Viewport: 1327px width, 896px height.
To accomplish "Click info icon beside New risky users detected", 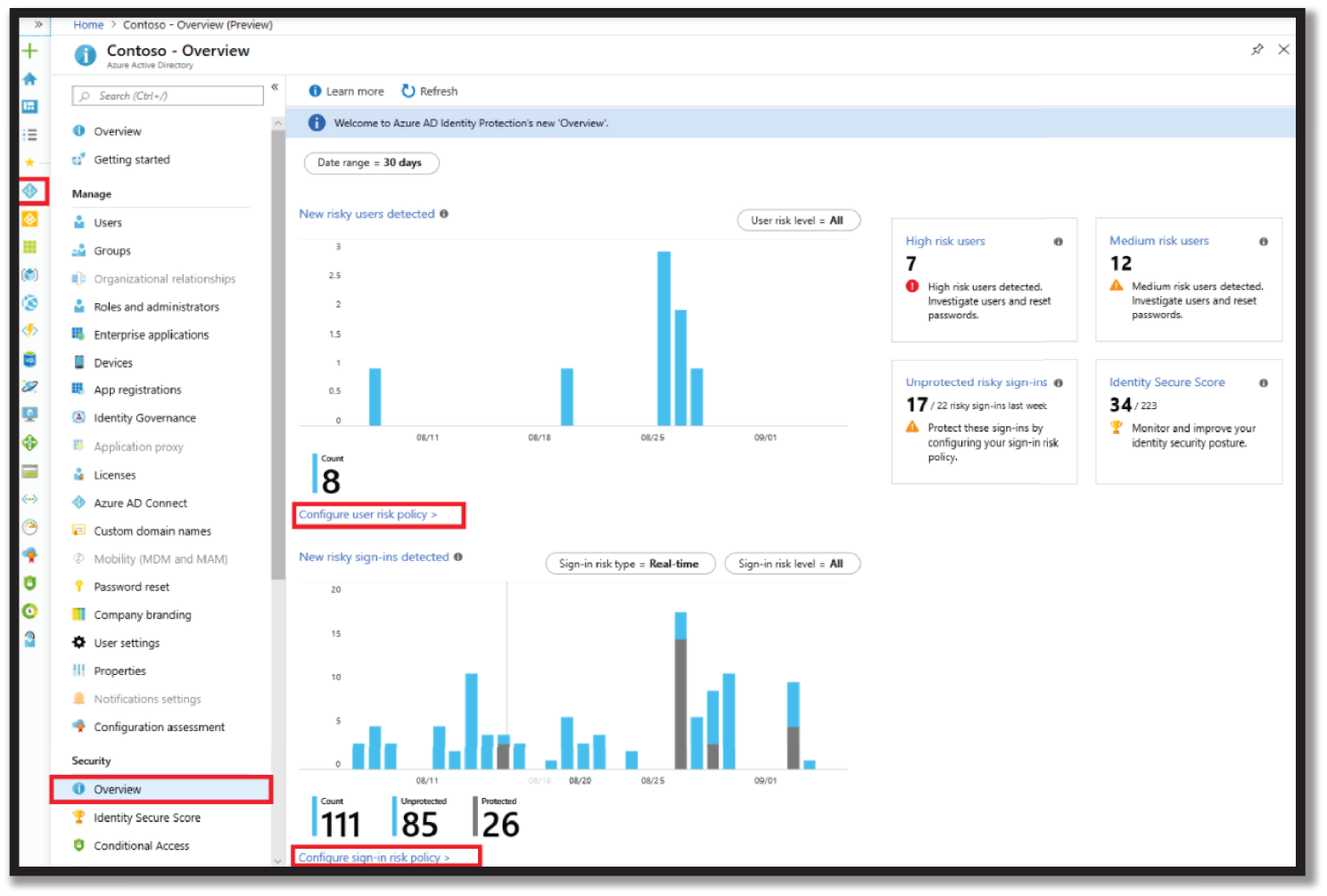I will [x=444, y=214].
